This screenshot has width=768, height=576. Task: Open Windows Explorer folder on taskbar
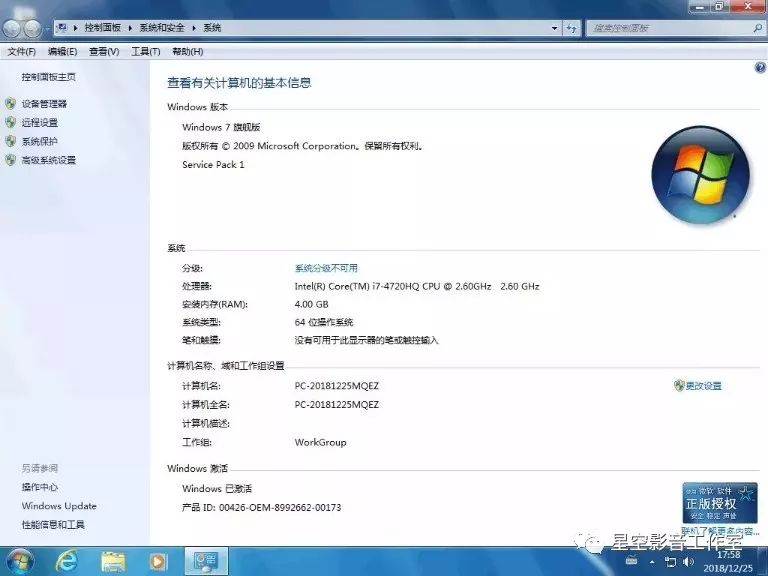pos(113,562)
